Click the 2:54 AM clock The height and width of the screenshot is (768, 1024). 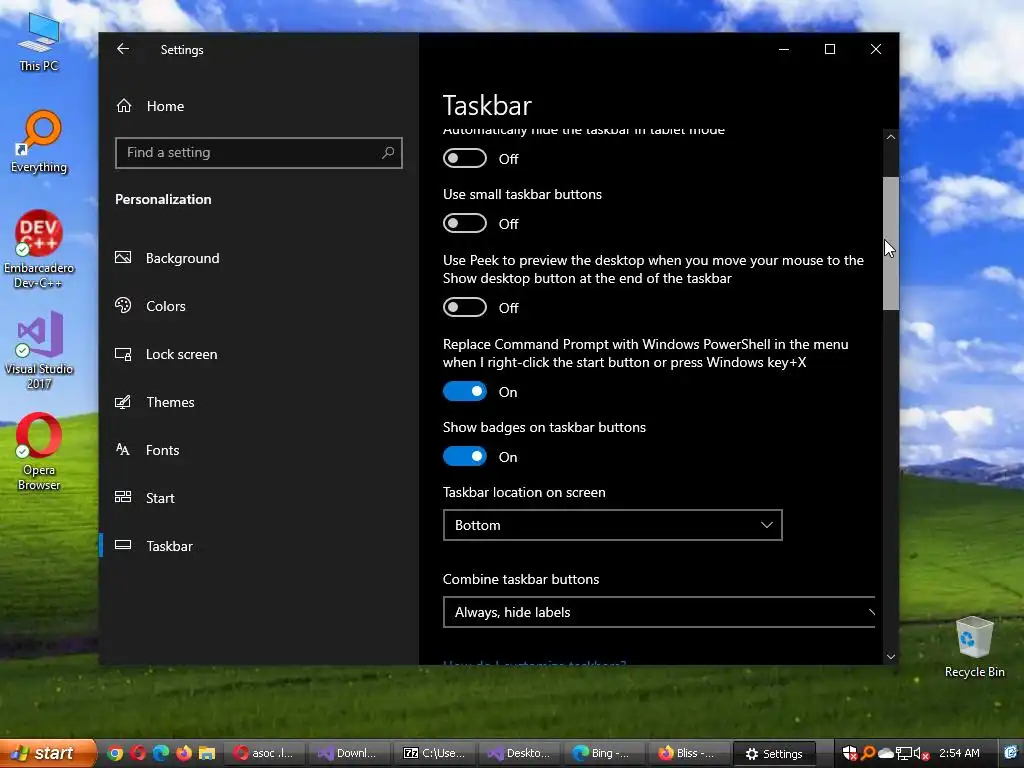click(x=959, y=754)
